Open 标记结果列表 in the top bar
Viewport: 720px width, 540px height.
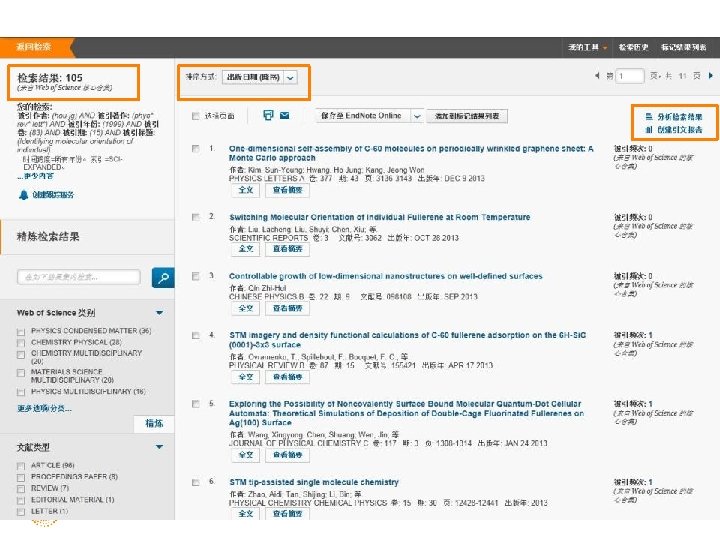683,47
